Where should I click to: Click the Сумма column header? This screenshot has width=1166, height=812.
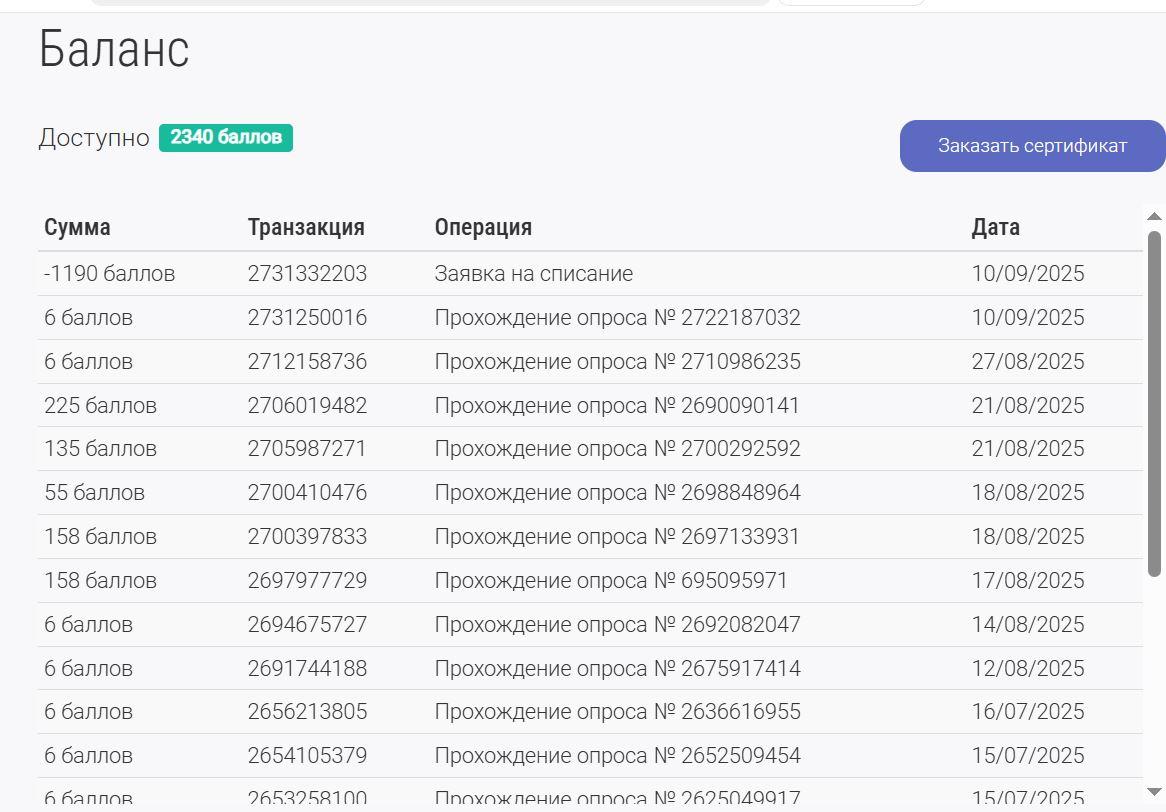coord(77,228)
